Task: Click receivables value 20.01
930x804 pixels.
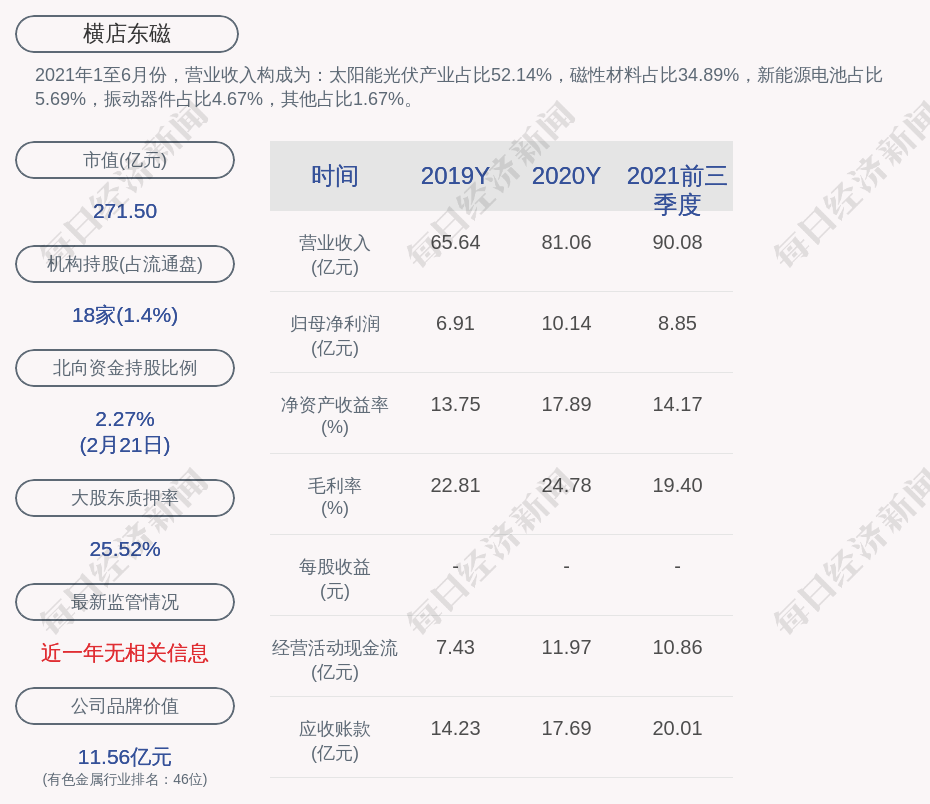Action: (677, 728)
